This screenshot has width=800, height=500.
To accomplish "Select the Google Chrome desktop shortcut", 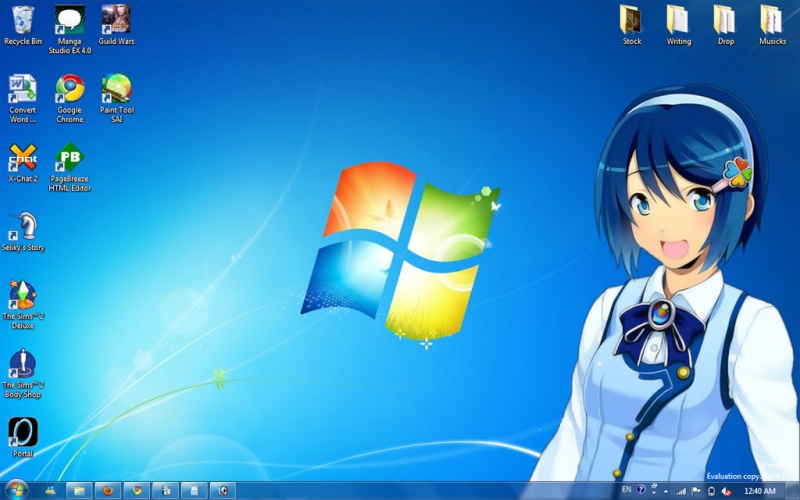I will (x=69, y=98).
